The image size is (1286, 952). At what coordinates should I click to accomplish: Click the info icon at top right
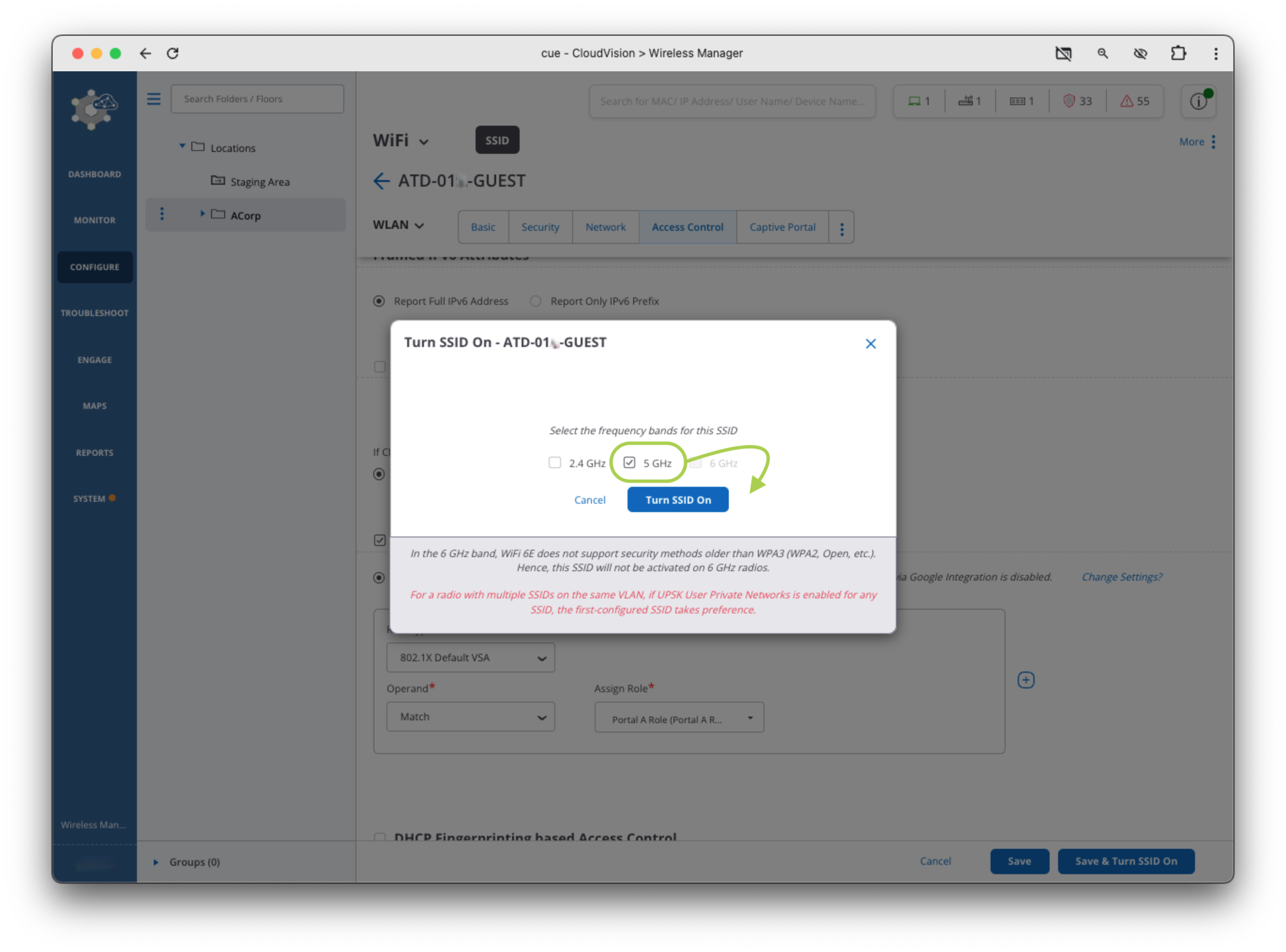pos(1198,101)
